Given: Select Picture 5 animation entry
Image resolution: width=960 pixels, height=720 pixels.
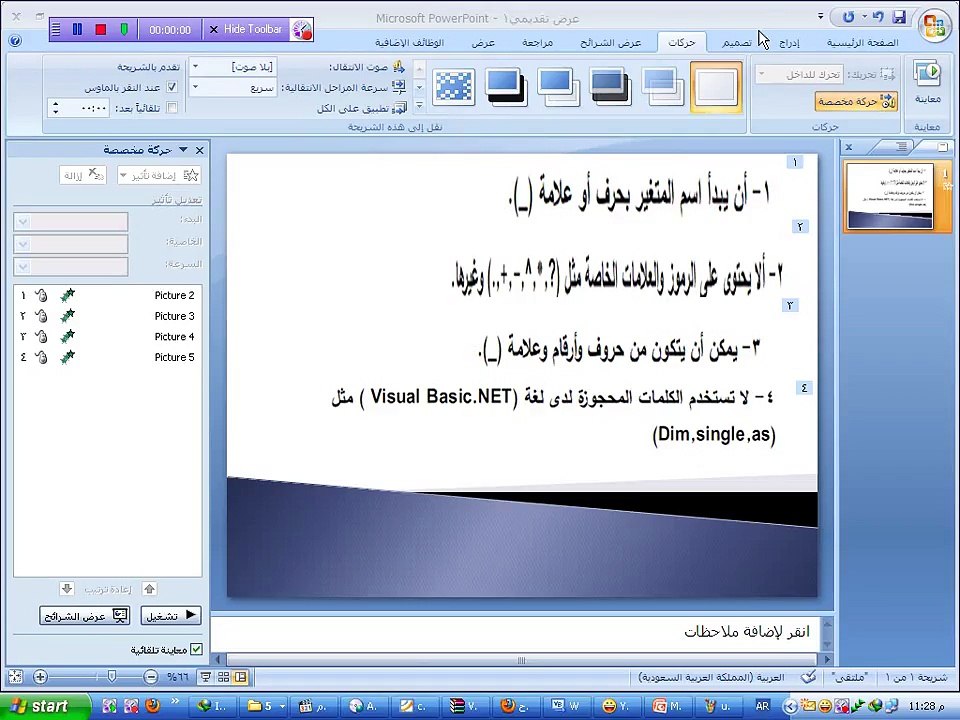Looking at the screenshot, I should point(108,357).
